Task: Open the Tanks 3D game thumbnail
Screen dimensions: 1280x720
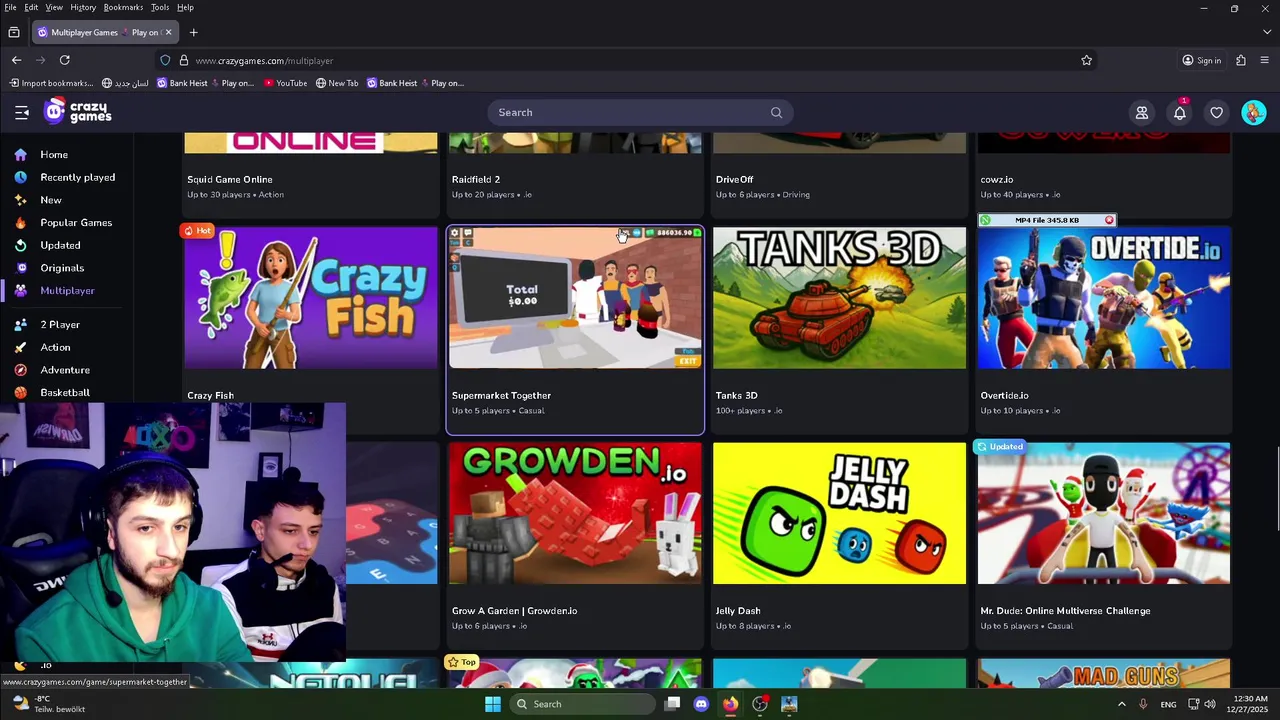Action: click(840, 298)
